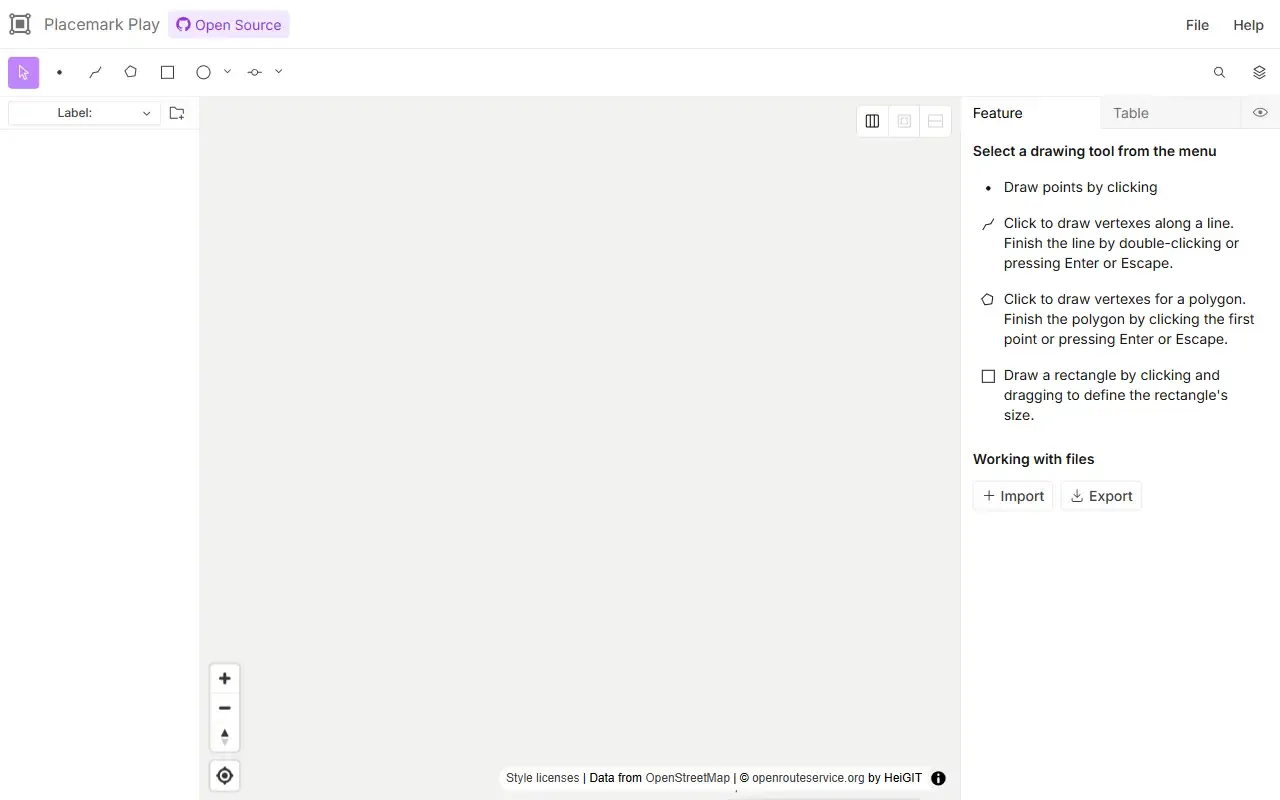Screen dimensions: 1280x800
Task: Click the Import button
Action: click(1013, 496)
